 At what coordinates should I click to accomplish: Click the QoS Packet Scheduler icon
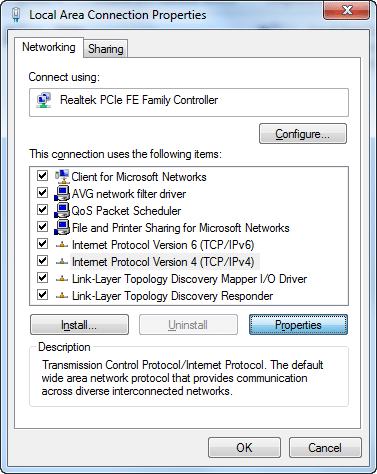click(x=62, y=210)
